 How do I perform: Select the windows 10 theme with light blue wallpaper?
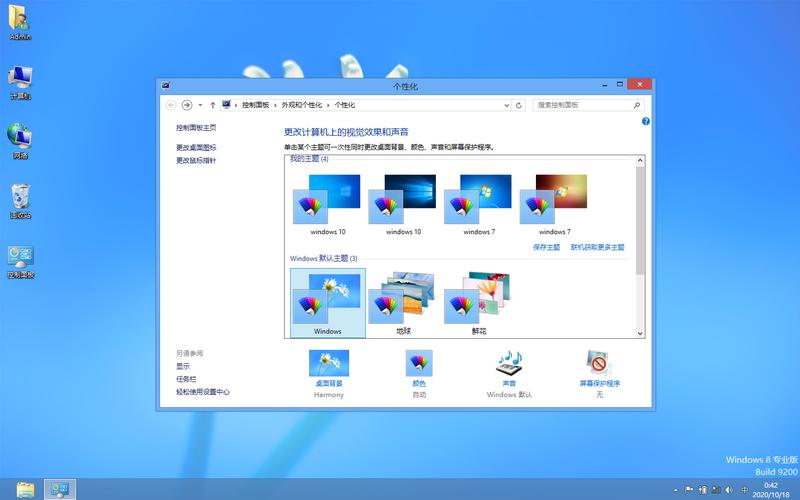(328, 205)
